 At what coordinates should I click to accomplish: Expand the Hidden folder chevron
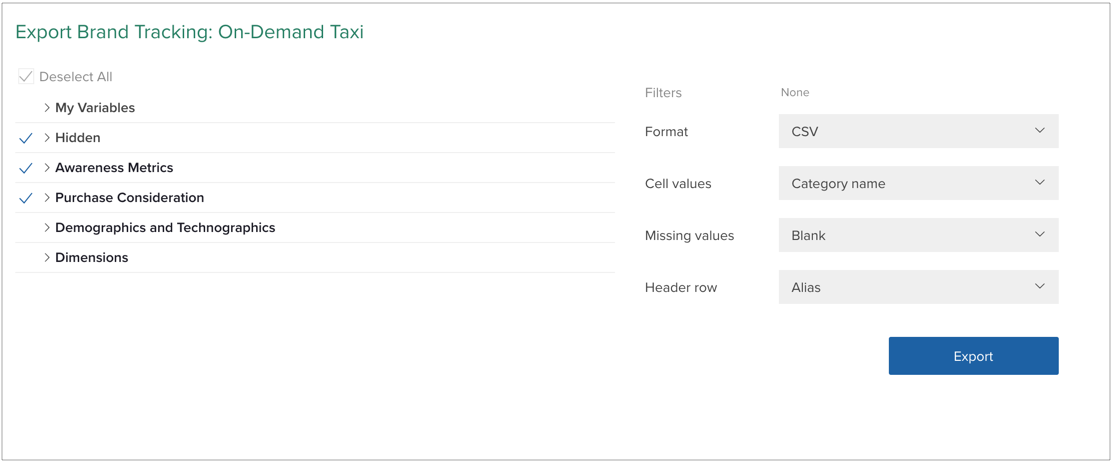tap(47, 138)
